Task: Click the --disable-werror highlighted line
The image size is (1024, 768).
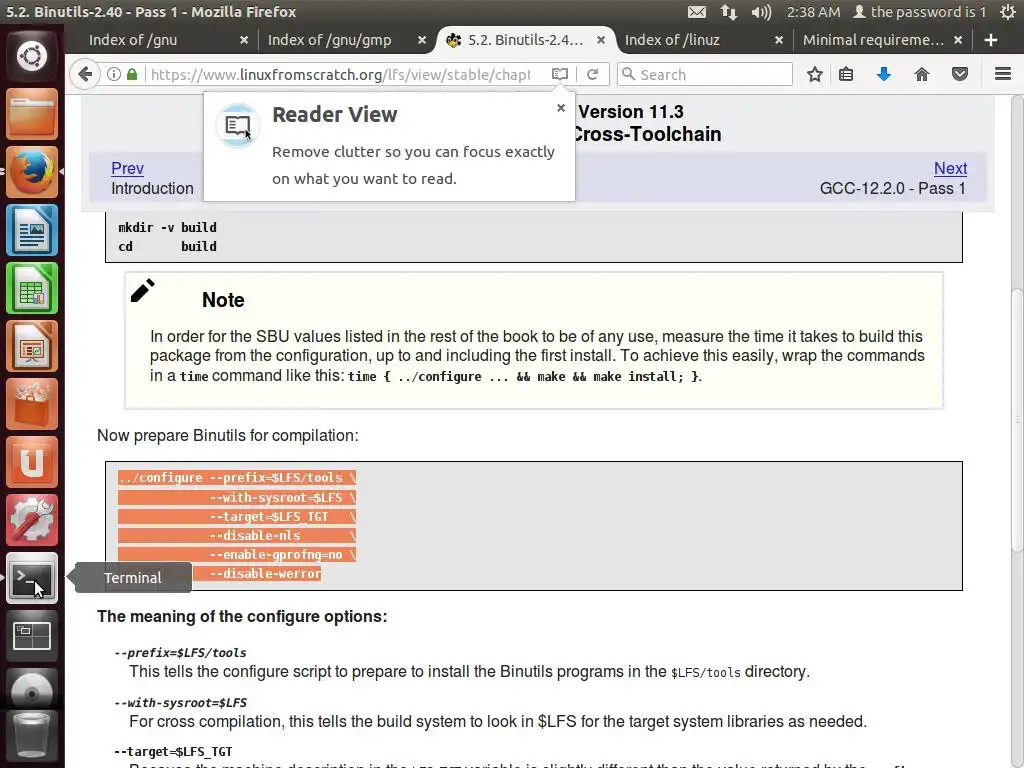Action: [265, 573]
